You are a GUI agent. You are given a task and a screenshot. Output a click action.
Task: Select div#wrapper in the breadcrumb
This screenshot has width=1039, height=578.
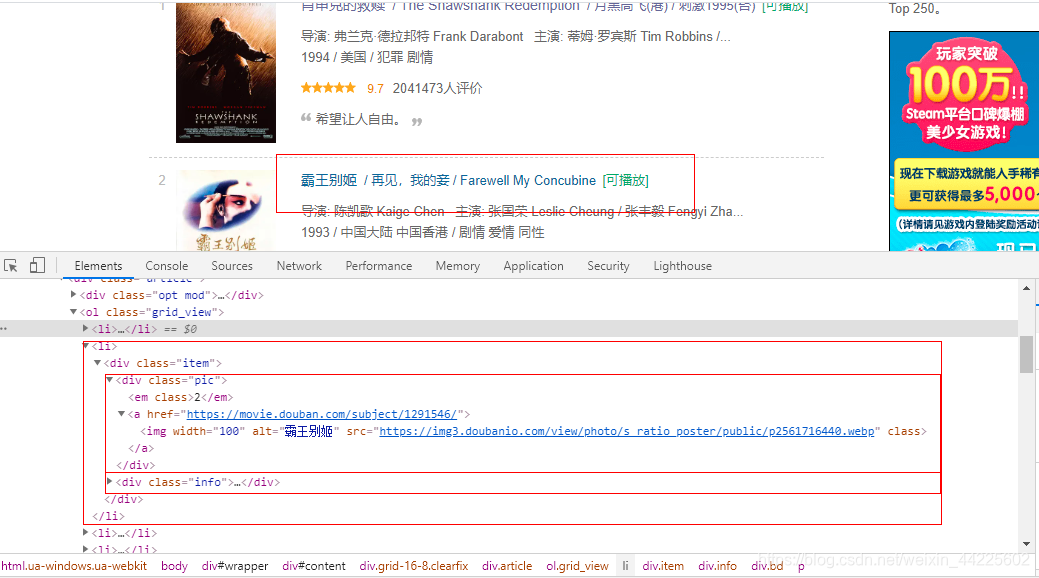[x=235, y=566]
